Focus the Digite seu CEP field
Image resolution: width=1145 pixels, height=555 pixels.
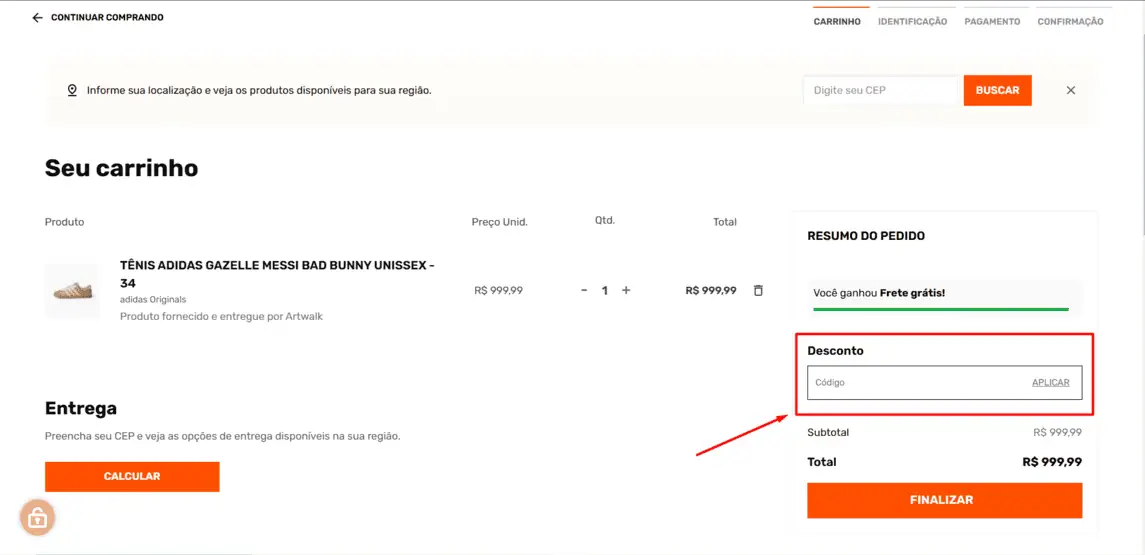coord(880,91)
